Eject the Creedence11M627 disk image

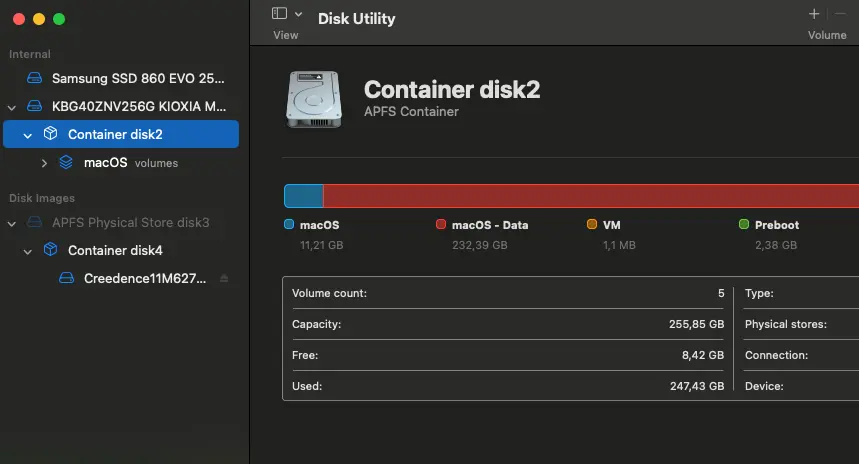pyautogui.click(x=224, y=278)
